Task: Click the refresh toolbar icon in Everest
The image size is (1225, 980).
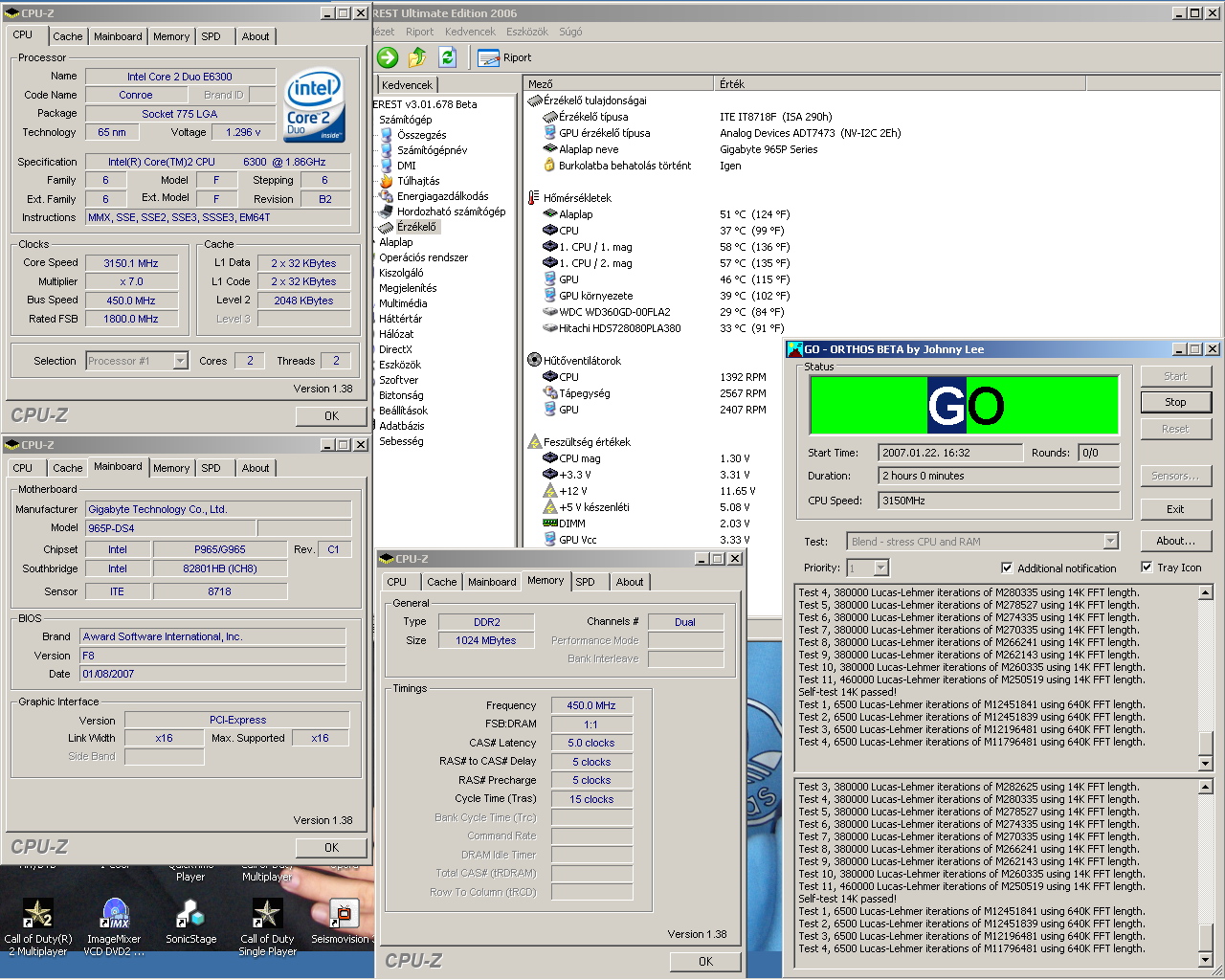Action: tap(447, 57)
